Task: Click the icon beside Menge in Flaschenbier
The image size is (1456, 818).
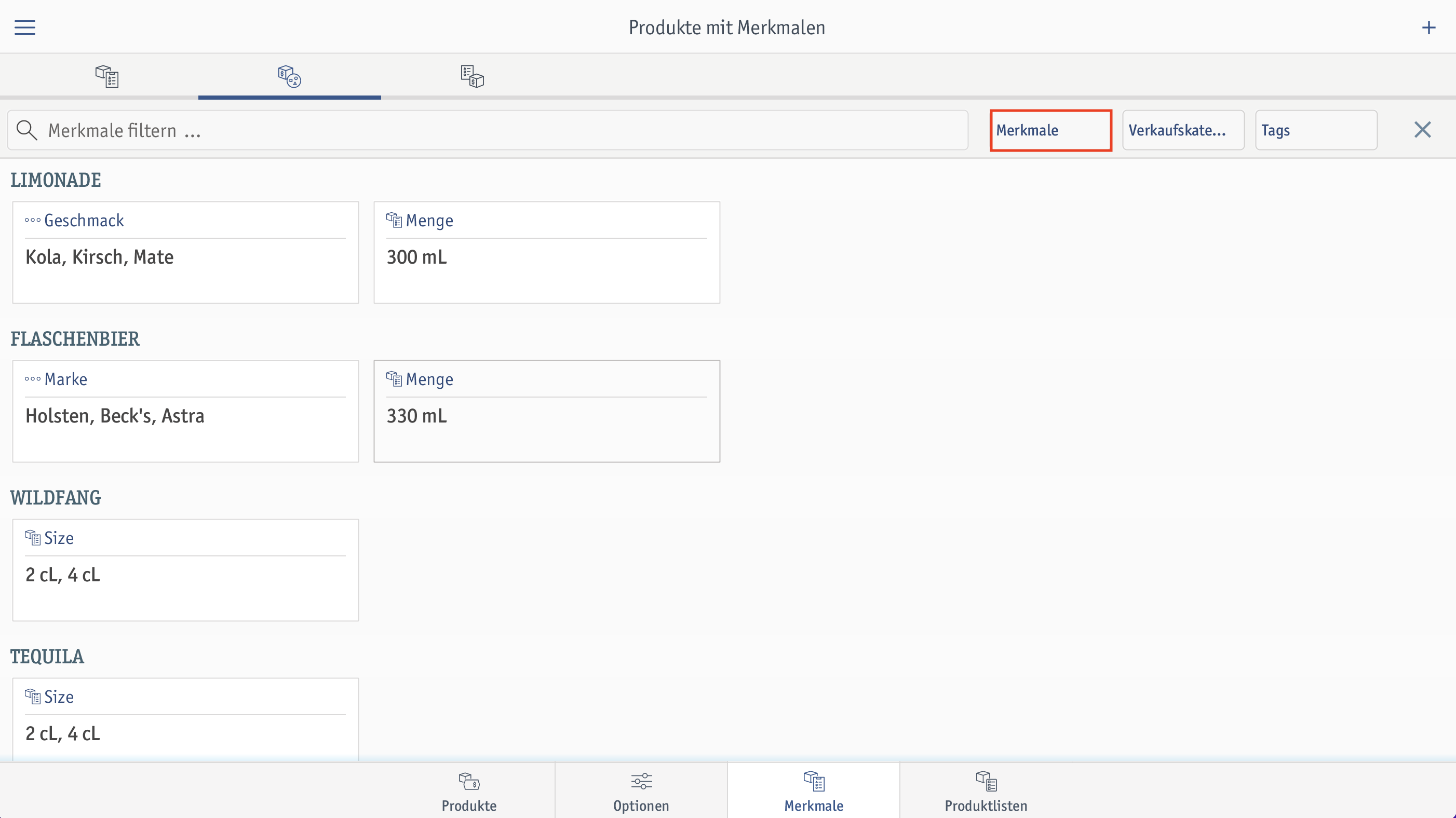Action: tap(394, 378)
